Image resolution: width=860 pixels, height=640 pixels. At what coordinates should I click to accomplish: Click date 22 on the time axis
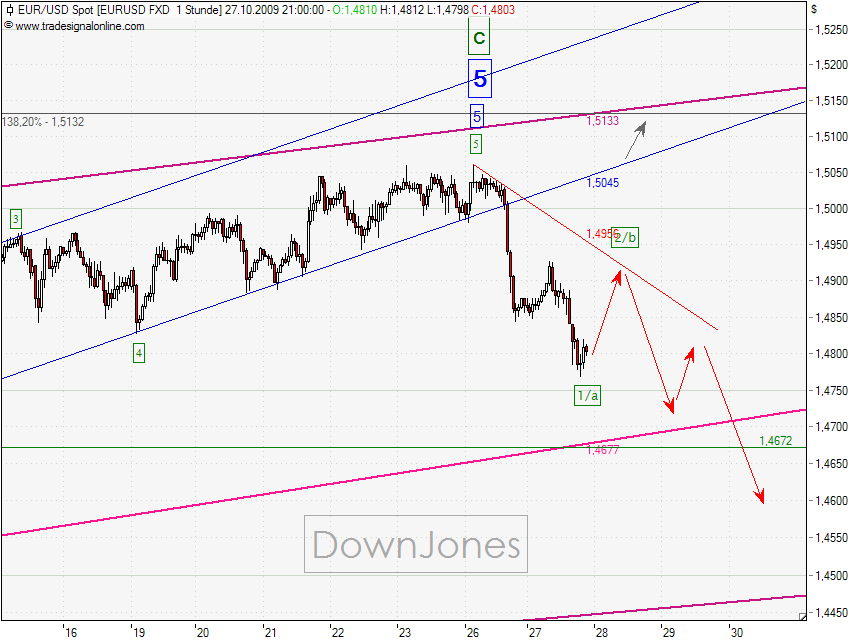tap(338, 632)
